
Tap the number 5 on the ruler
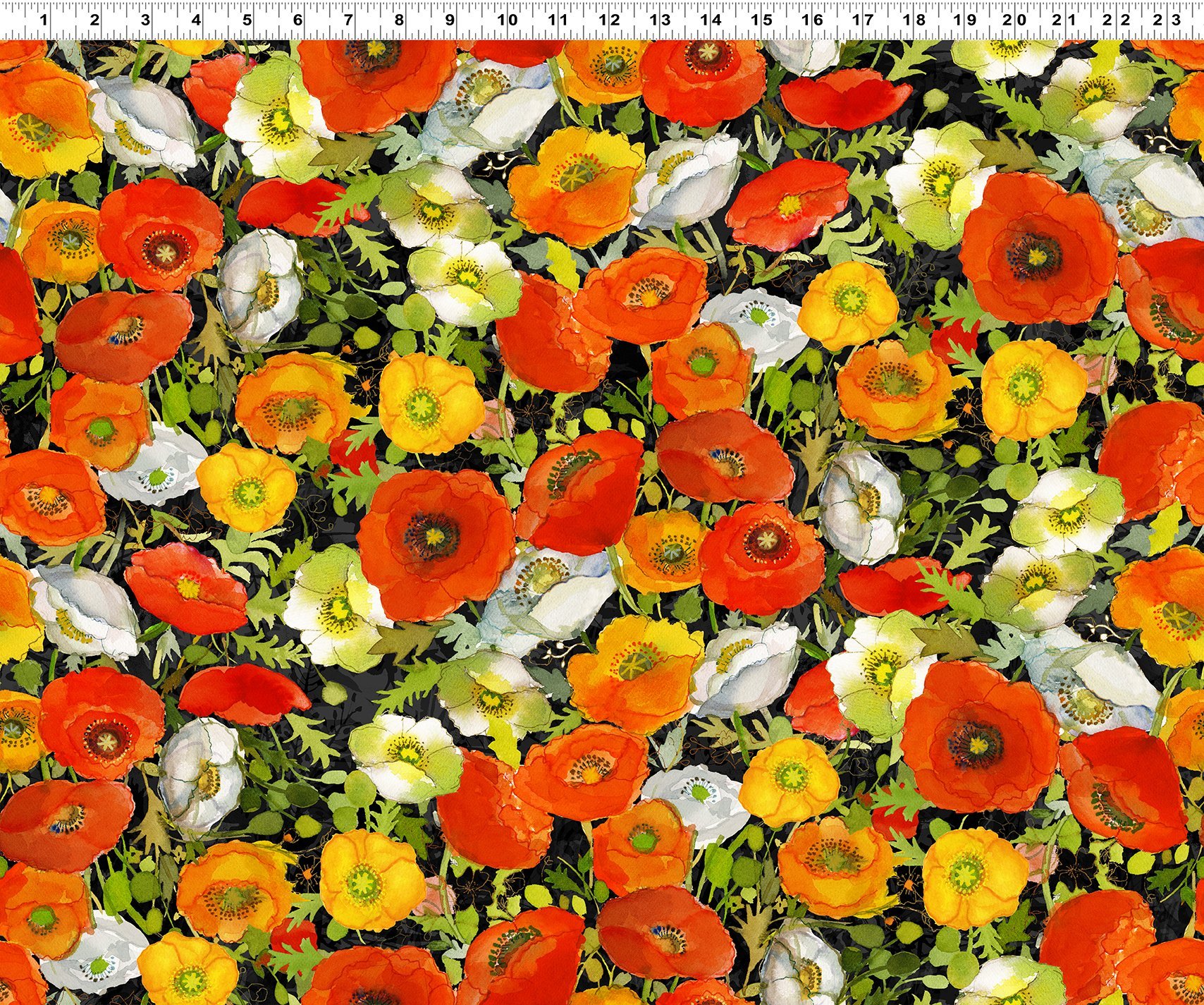(247, 21)
